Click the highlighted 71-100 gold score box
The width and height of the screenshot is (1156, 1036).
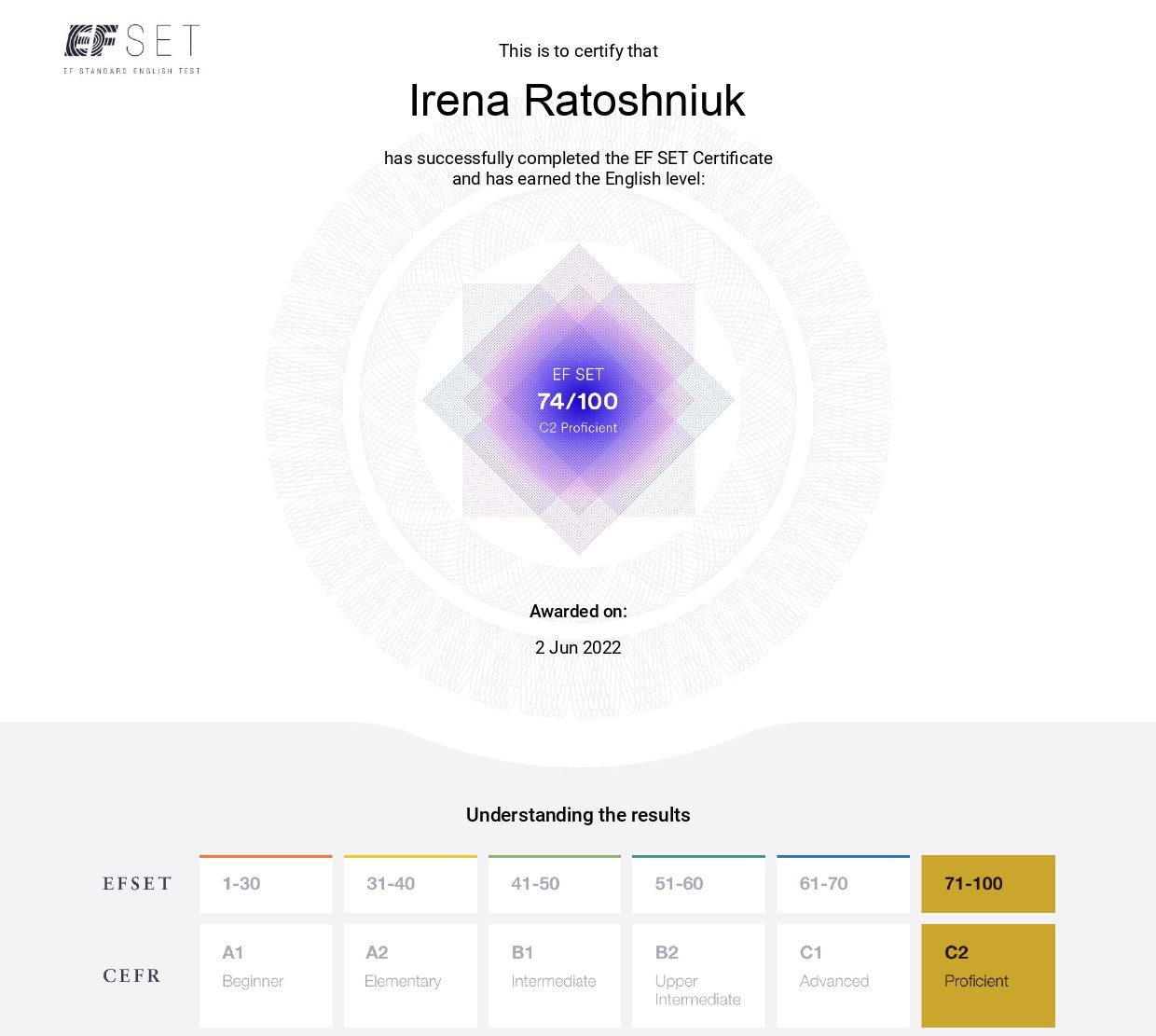[988, 884]
